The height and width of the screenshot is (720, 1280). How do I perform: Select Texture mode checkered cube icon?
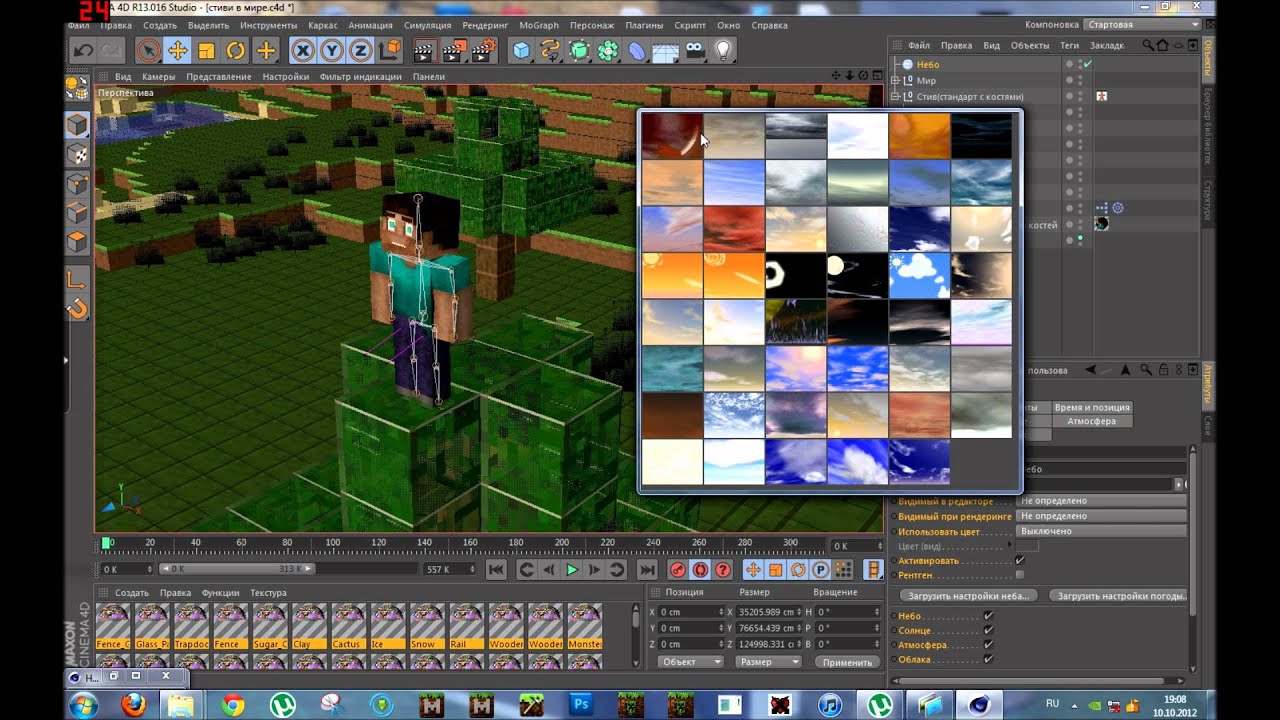click(x=77, y=154)
